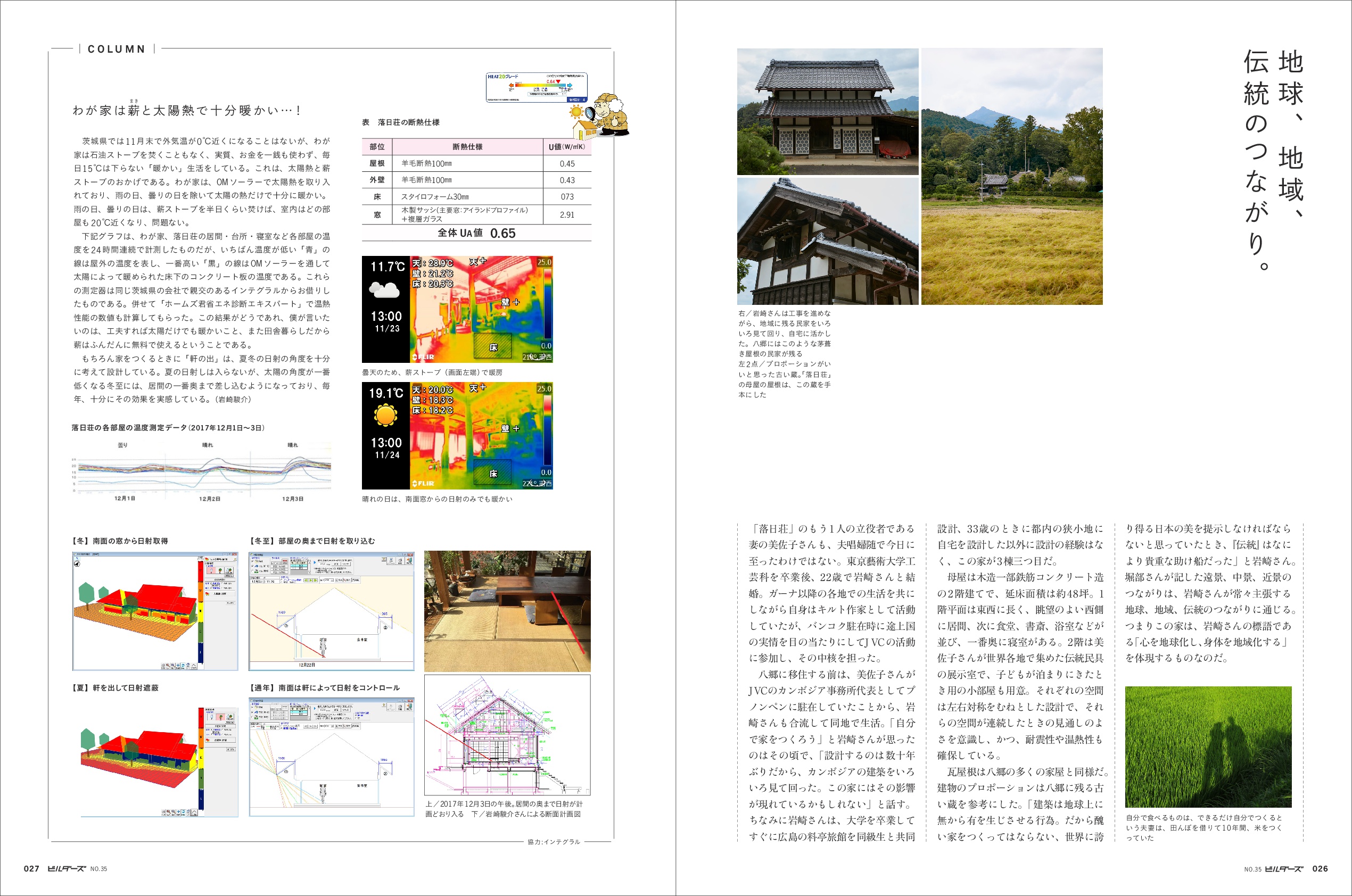1352x896 pixels.
Task: Click headline わが家は薪と太陽熱で十分暖かい…！
Action: pos(187,110)
